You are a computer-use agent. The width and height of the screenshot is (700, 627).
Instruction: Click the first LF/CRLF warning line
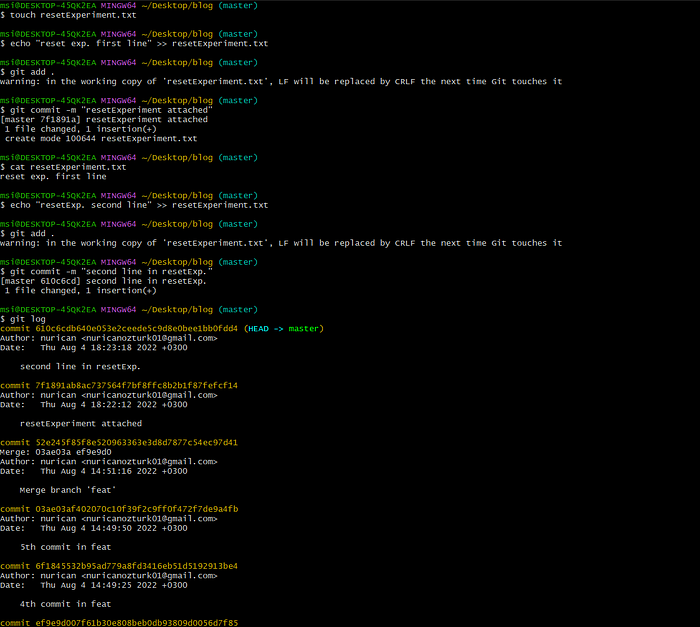281,81
